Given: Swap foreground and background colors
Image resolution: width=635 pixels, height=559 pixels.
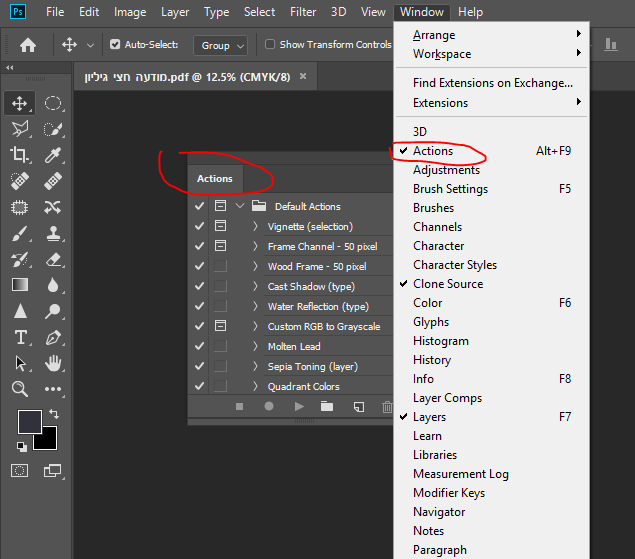Looking at the screenshot, I should pyautogui.click(x=54, y=414).
